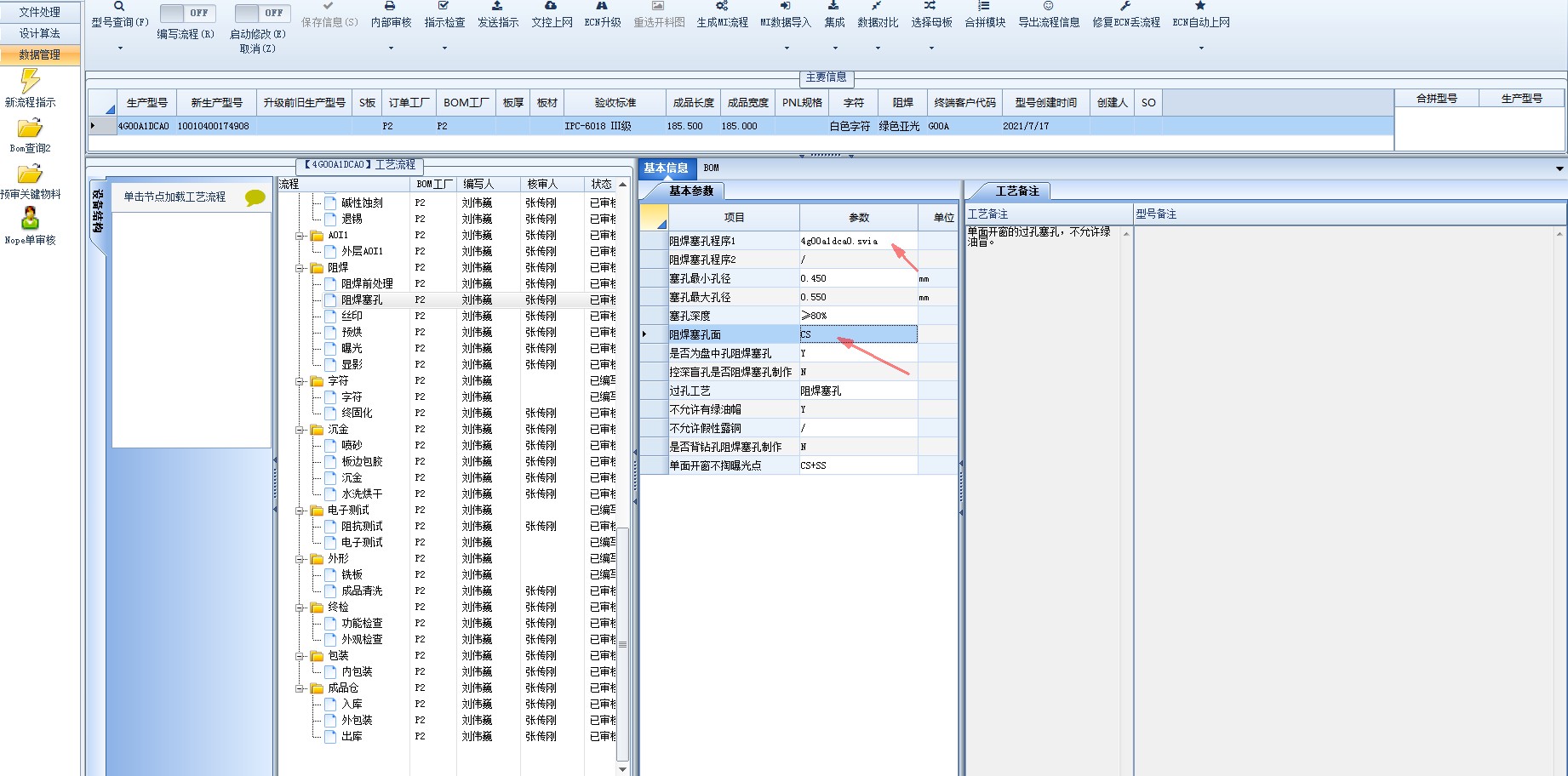
Task: Select 基本参数 tab
Action: coord(691,191)
